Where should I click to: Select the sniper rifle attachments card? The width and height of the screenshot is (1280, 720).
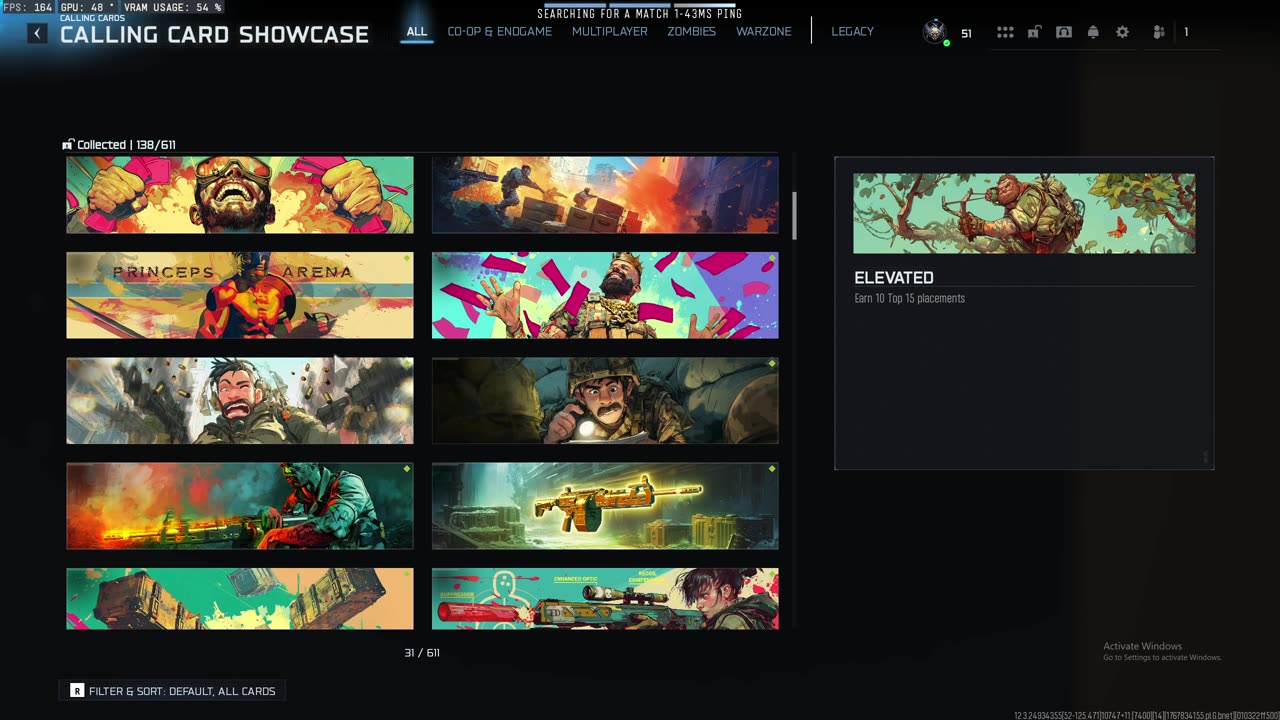coord(605,599)
